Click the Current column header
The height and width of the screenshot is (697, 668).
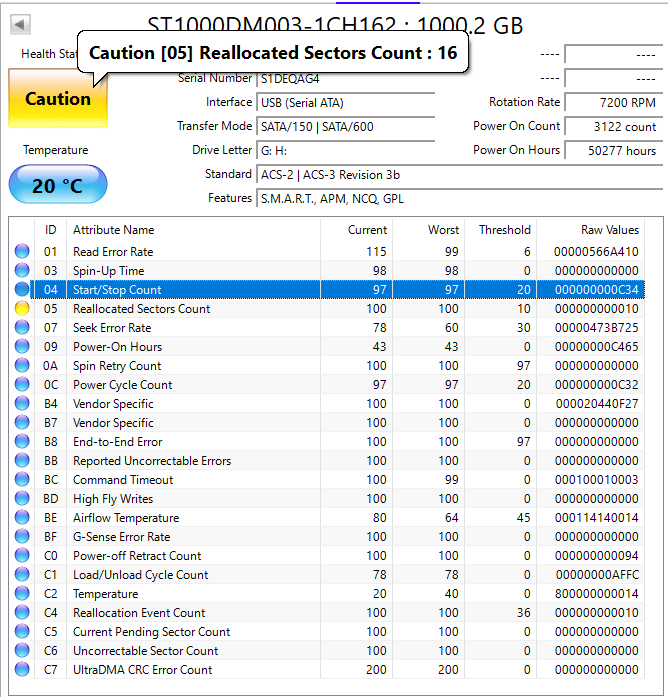pos(356,230)
